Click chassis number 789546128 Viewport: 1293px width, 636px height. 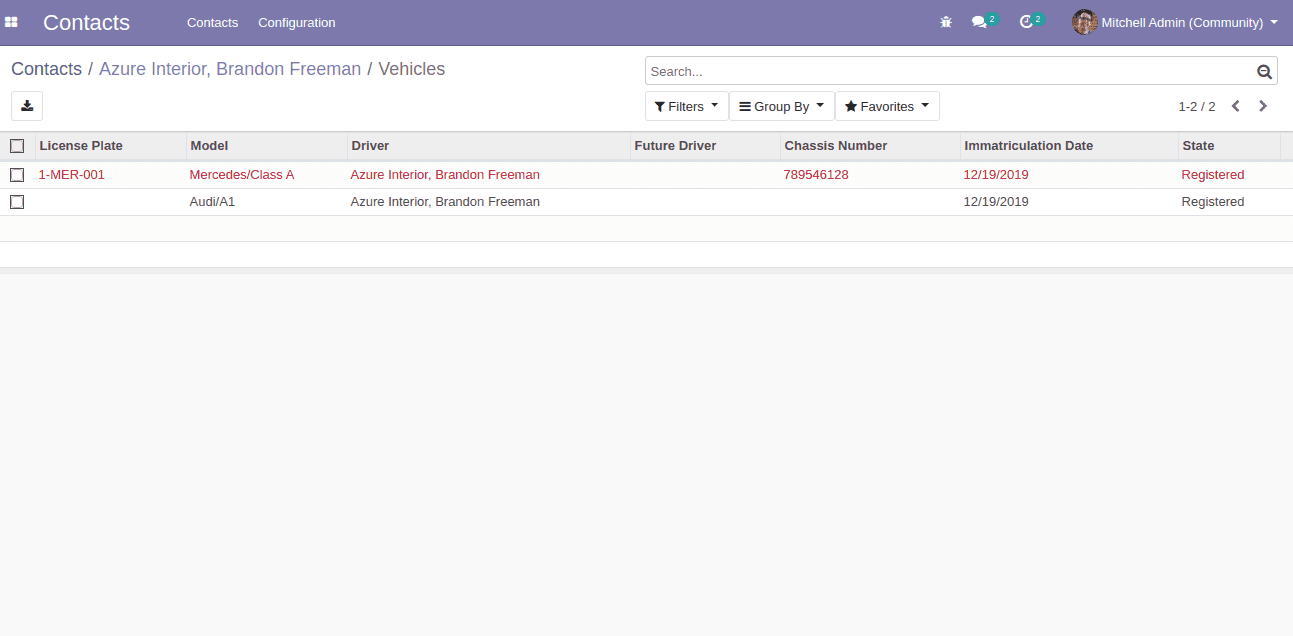pyautogui.click(x=816, y=175)
